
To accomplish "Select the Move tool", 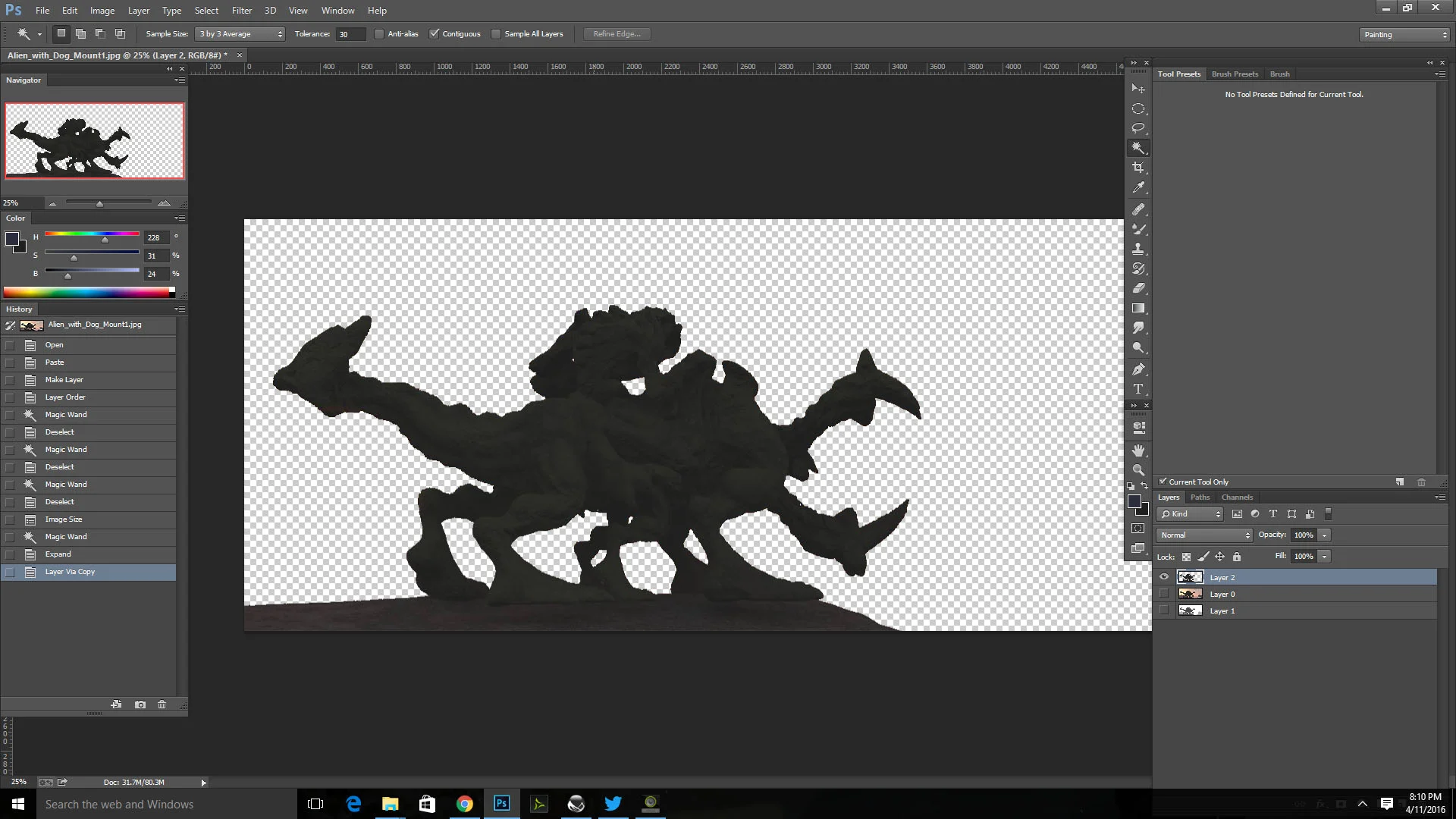I will click(x=1138, y=89).
